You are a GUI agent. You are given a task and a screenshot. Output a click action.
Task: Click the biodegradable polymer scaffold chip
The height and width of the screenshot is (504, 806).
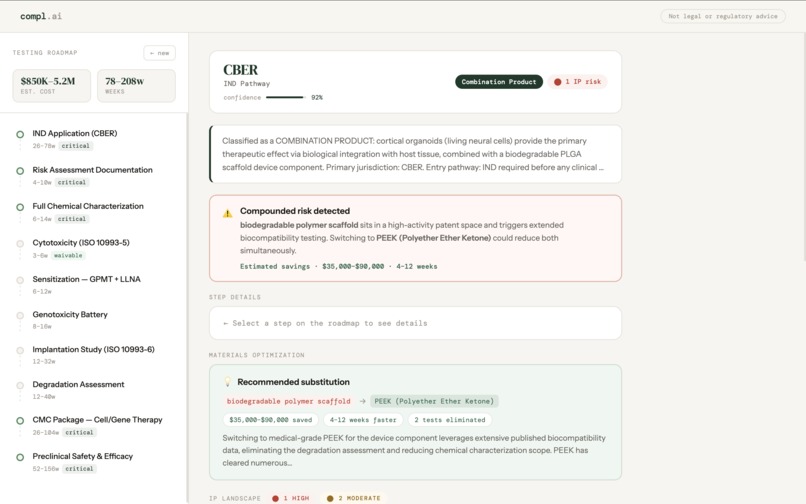(288, 401)
